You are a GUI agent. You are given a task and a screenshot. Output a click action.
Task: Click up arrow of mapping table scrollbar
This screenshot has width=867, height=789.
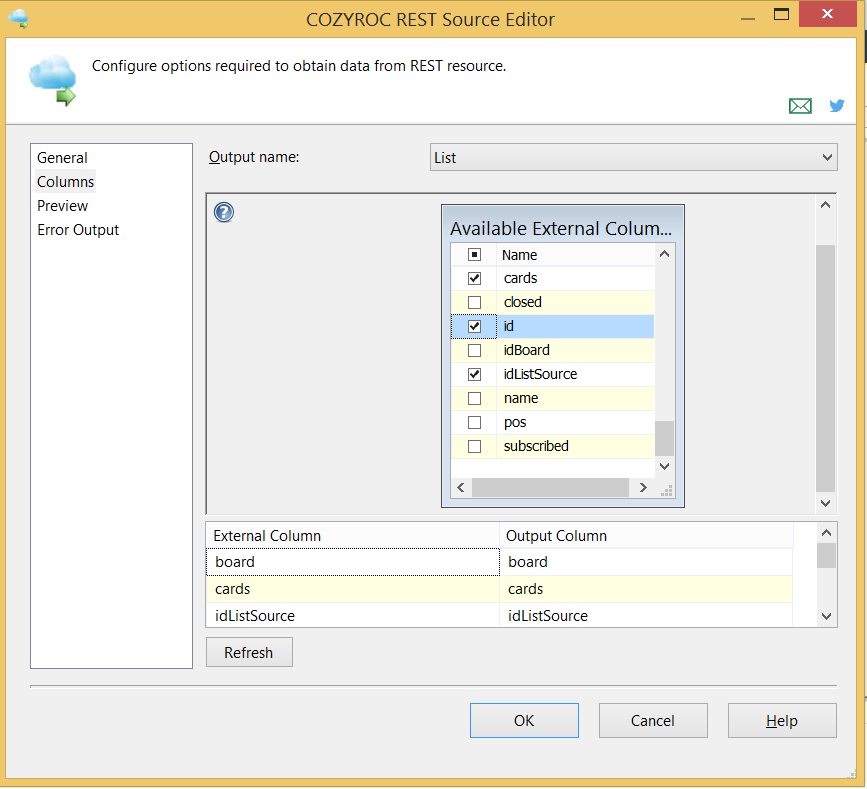point(827,532)
